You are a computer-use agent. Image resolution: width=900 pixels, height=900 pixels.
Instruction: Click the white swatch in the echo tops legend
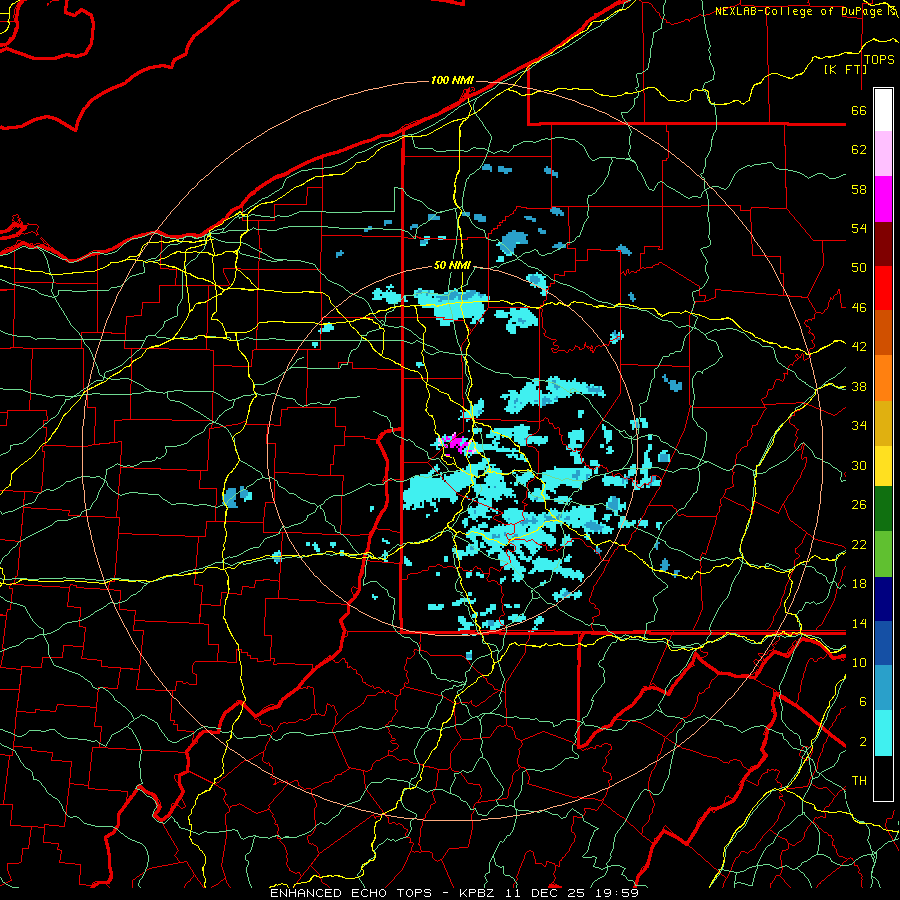tap(883, 110)
